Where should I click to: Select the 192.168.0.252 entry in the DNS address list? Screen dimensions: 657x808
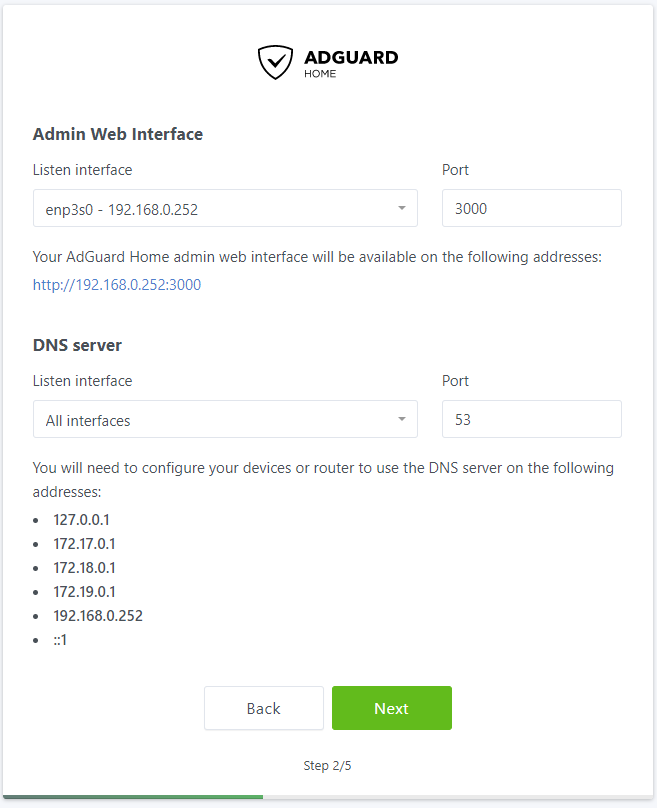[98, 616]
